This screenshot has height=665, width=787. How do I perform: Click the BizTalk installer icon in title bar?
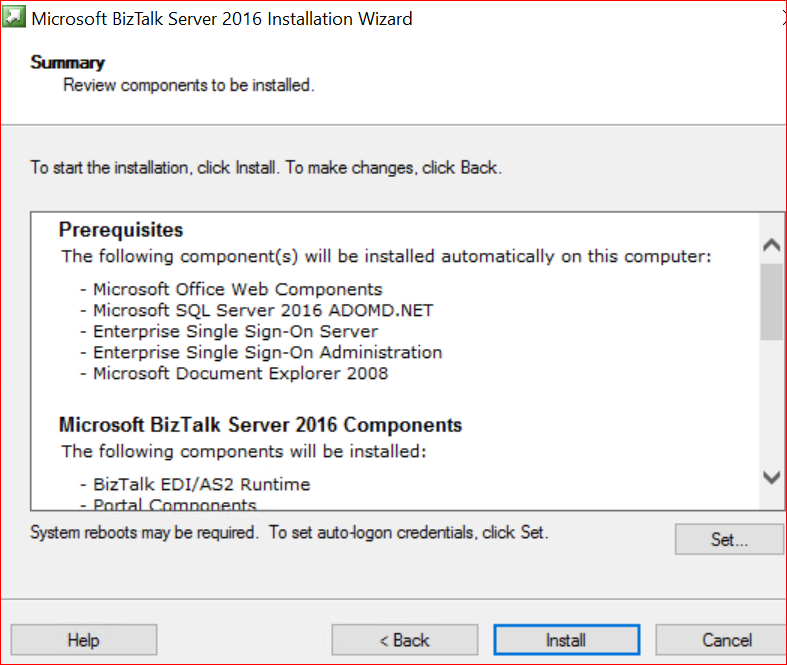pos(15,18)
